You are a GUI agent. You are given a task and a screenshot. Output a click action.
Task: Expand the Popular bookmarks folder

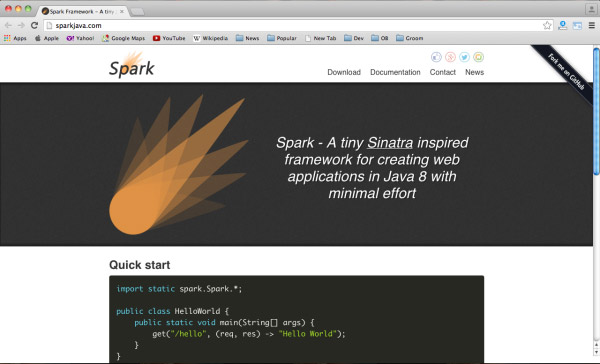[x=282, y=38]
